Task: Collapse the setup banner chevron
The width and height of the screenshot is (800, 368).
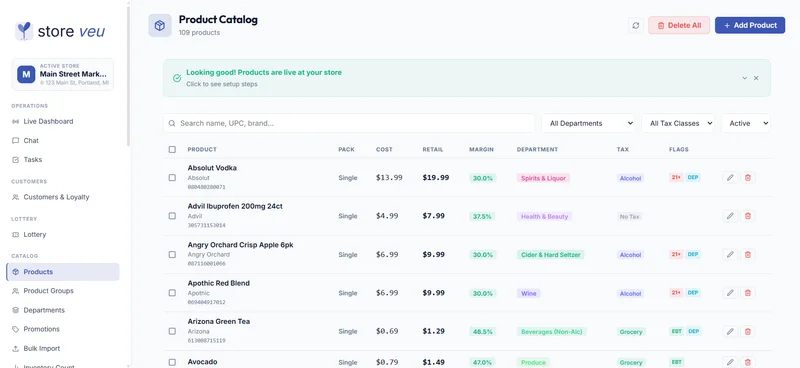Action: point(744,78)
